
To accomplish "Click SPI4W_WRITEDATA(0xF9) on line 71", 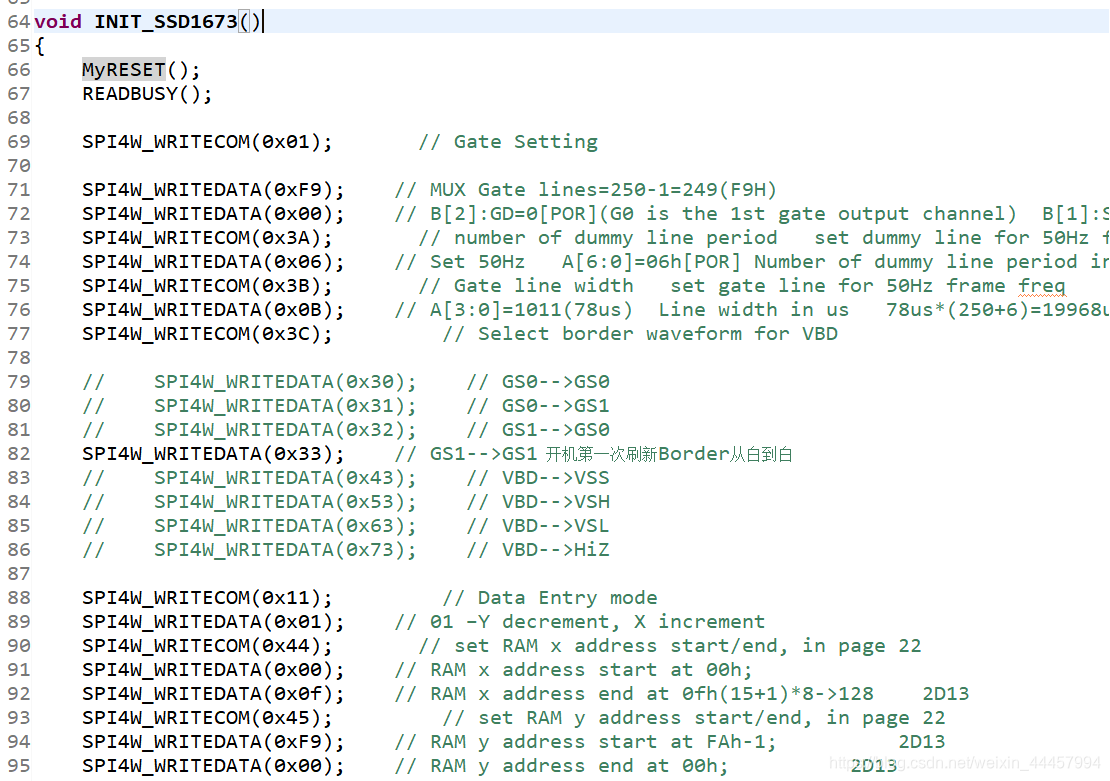I will (213, 190).
